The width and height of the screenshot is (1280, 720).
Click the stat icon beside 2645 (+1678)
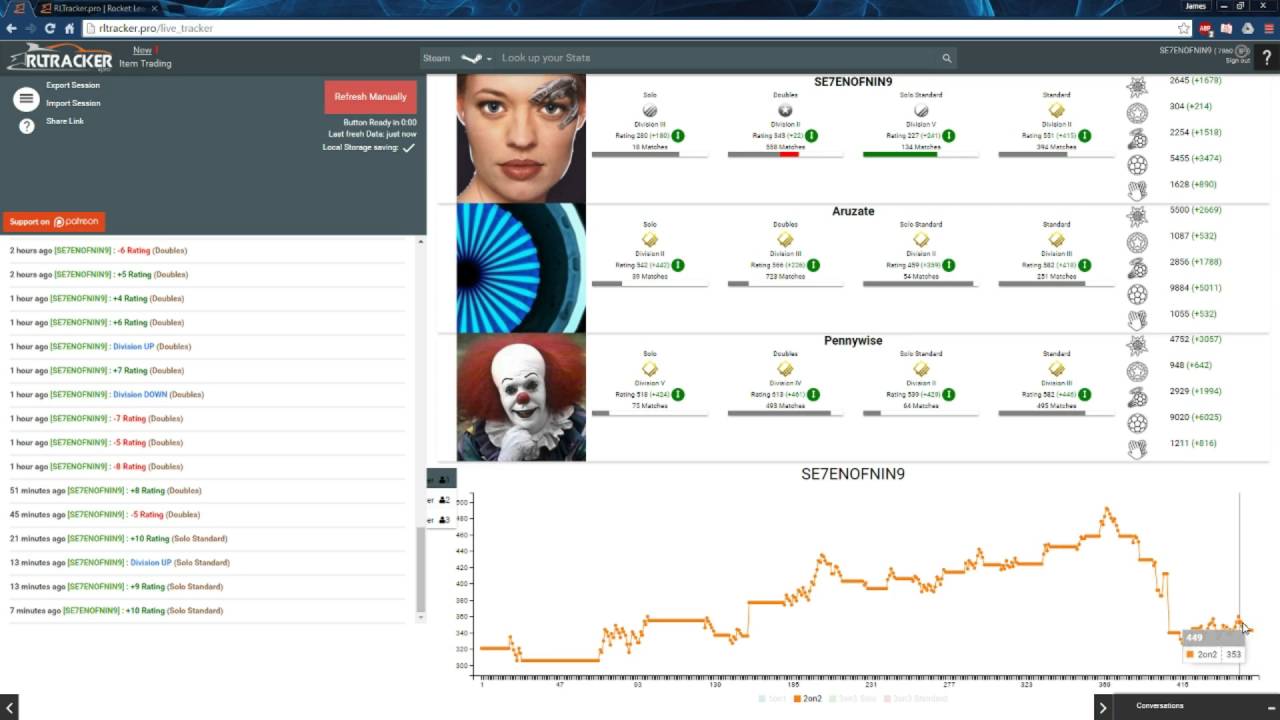(1137, 86)
